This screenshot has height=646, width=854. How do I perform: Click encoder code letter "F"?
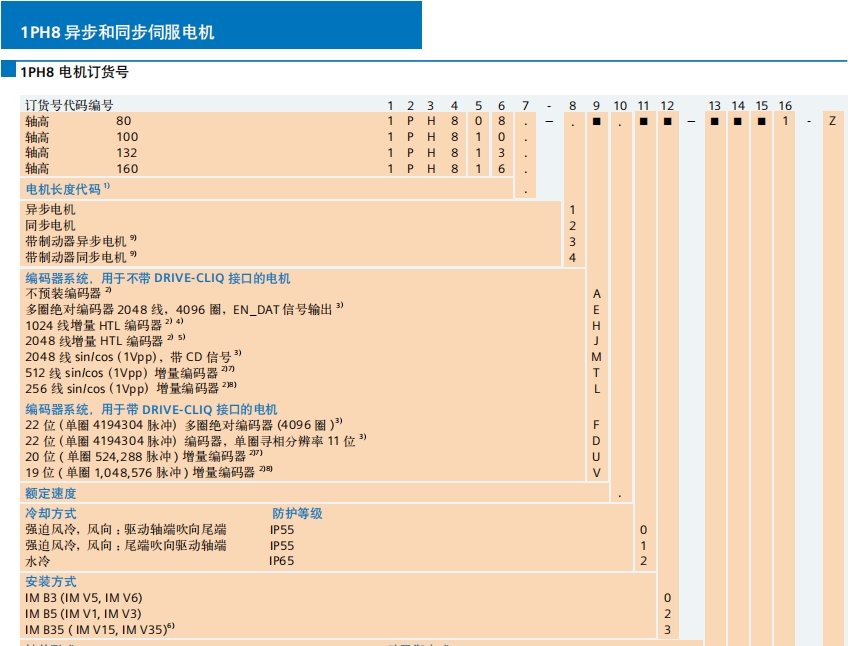click(x=596, y=425)
